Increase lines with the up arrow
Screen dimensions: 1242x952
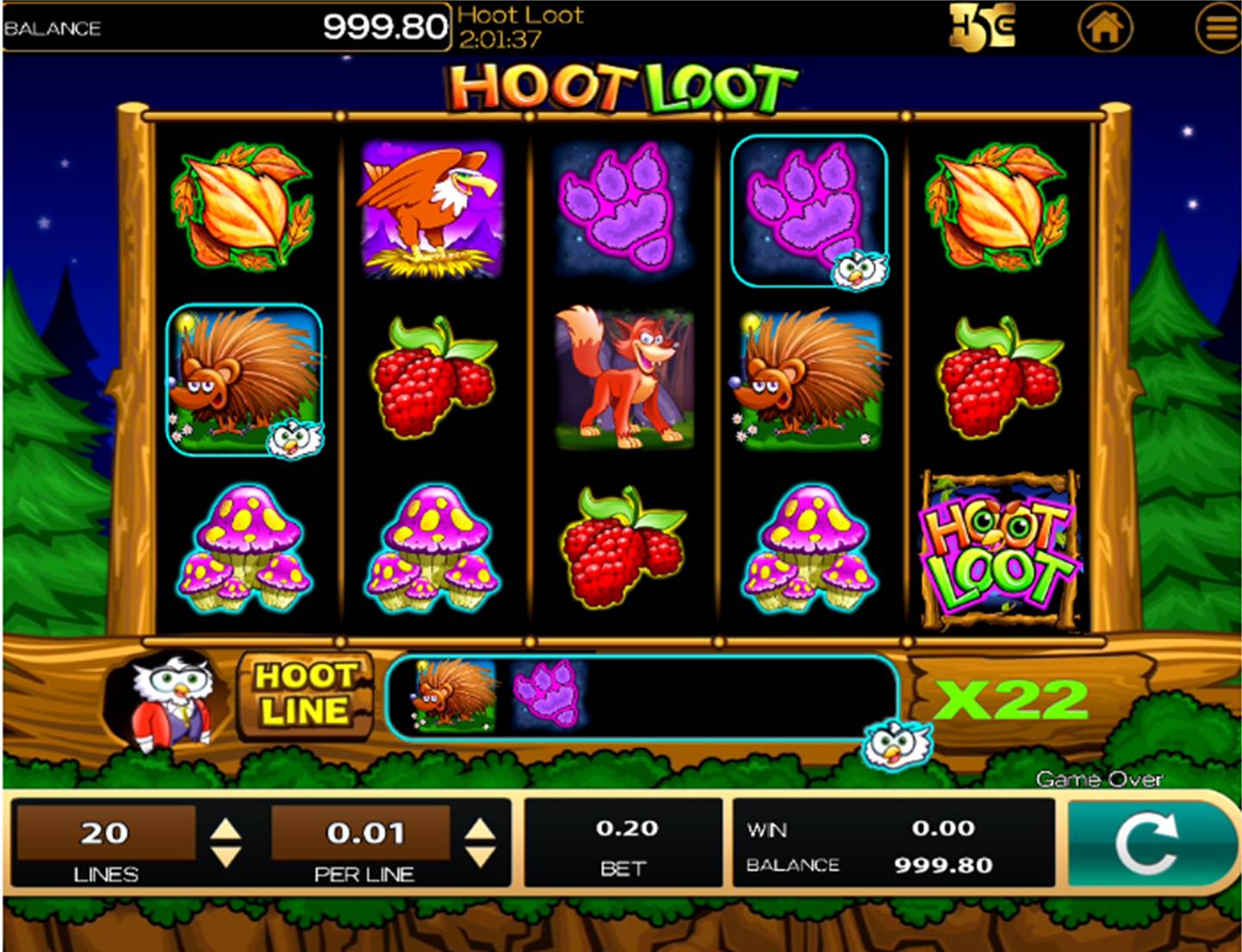tap(226, 830)
